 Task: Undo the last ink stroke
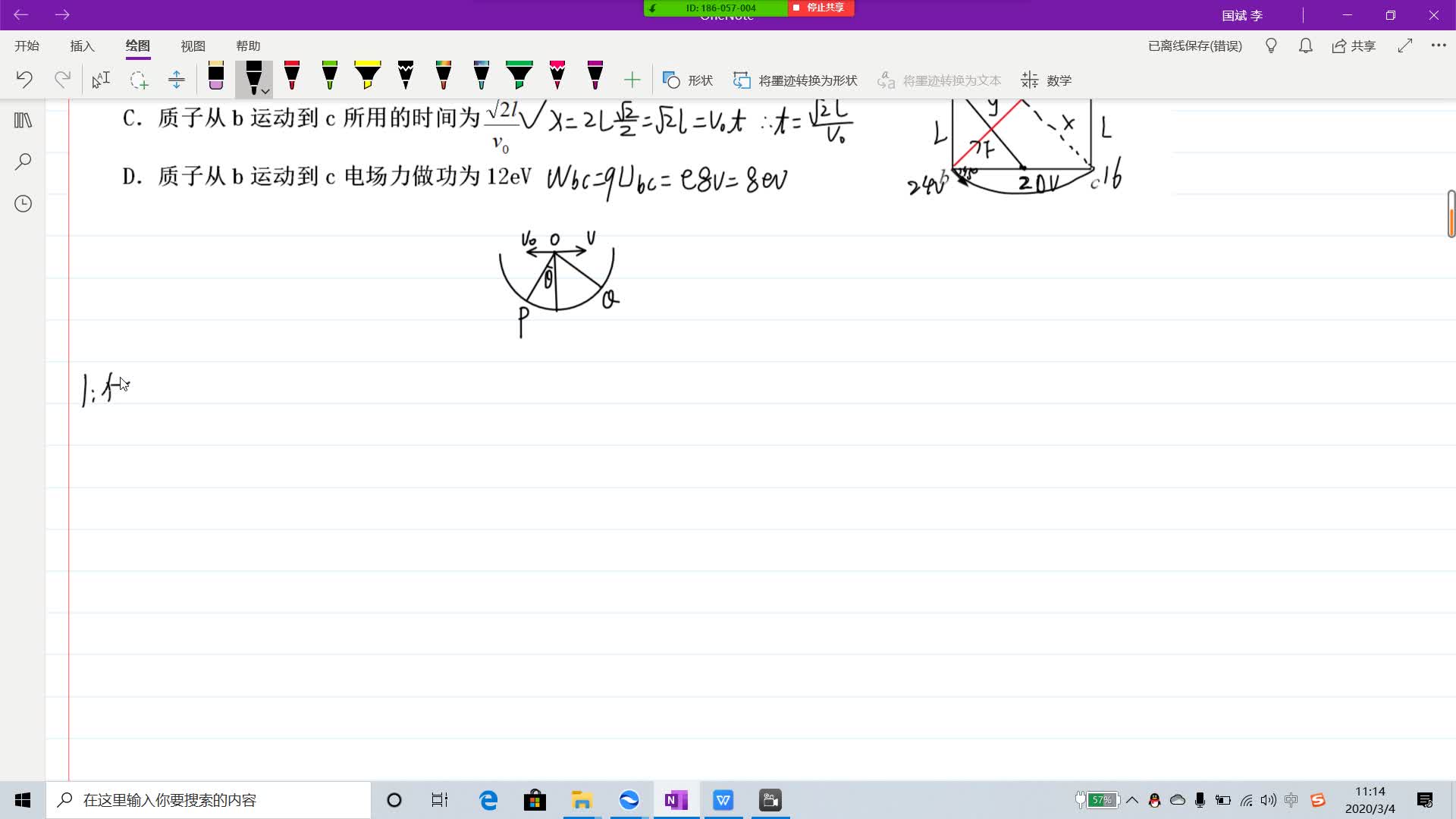click(x=24, y=80)
